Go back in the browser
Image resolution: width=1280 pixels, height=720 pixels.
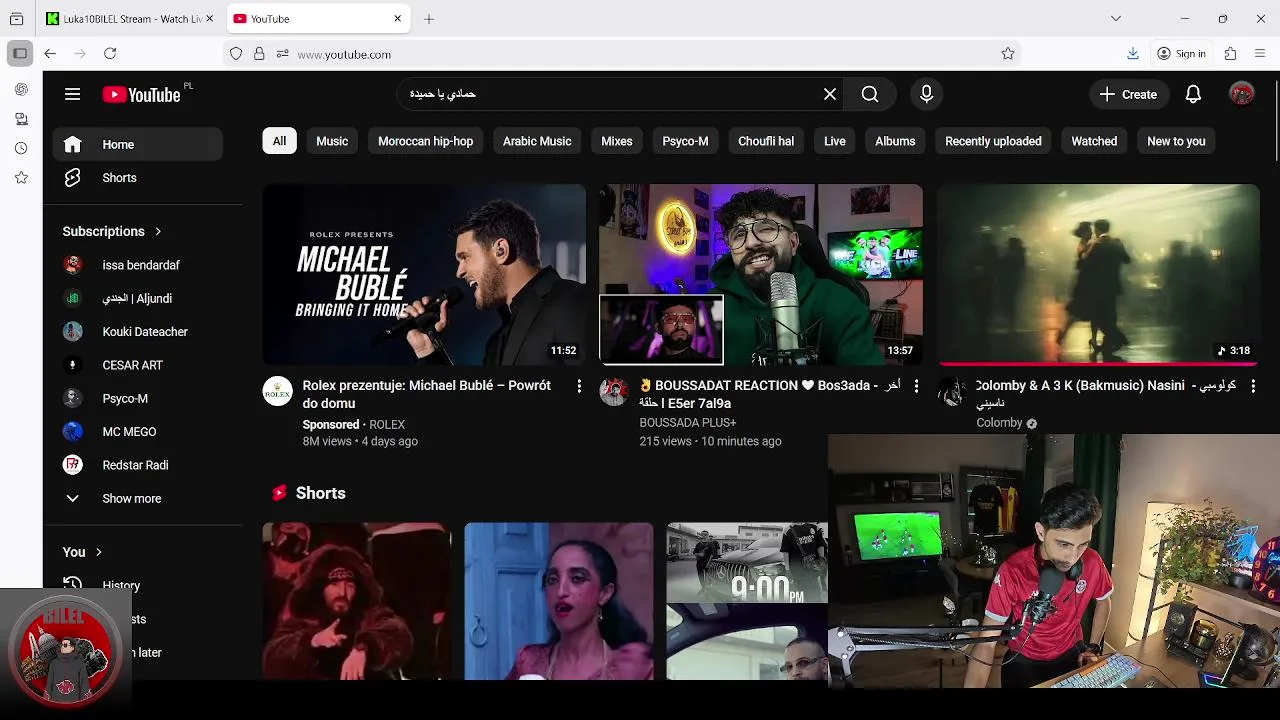[50, 54]
